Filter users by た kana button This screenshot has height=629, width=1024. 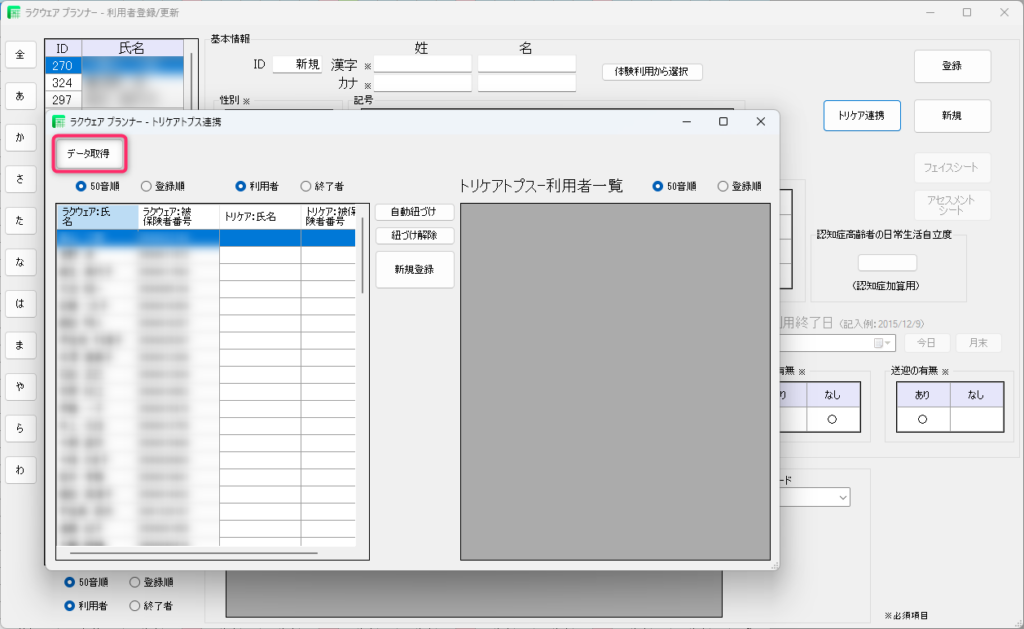click(x=20, y=221)
